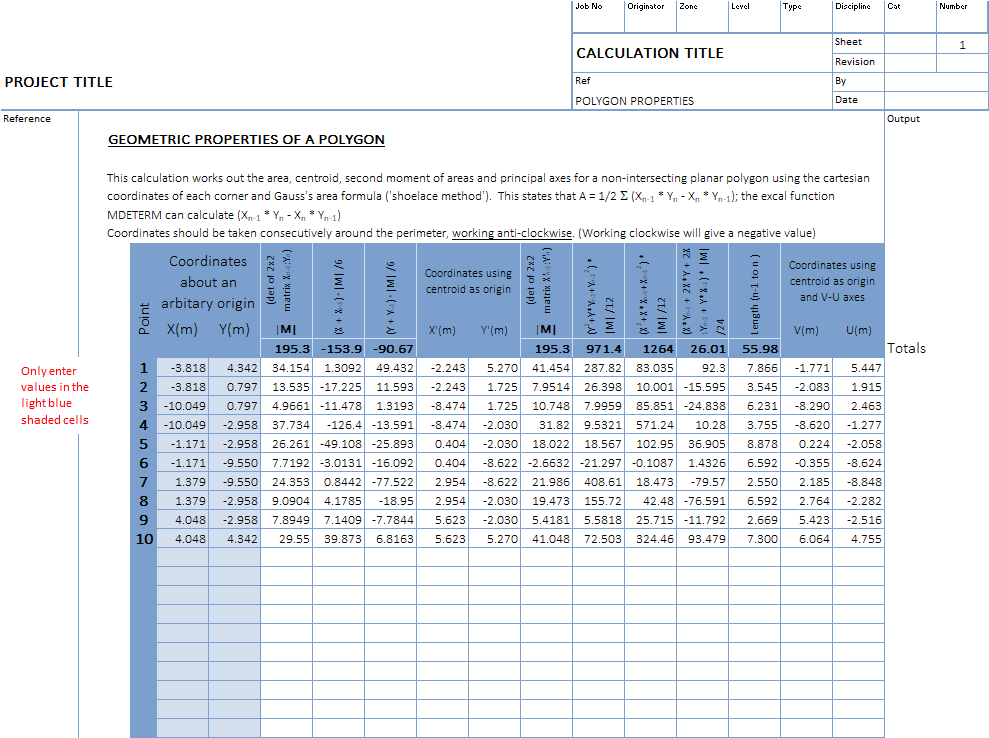The width and height of the screenshot is (989, 738).
Task: Click the total cell showing -153.9
Action: click(339, 349)
